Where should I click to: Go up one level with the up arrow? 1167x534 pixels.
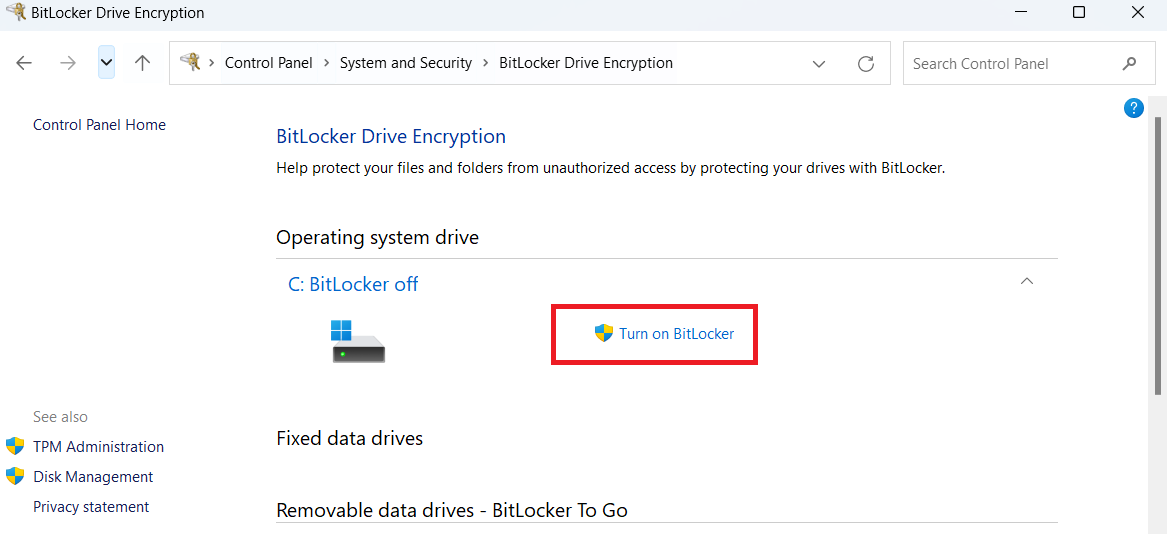[142, 63]
